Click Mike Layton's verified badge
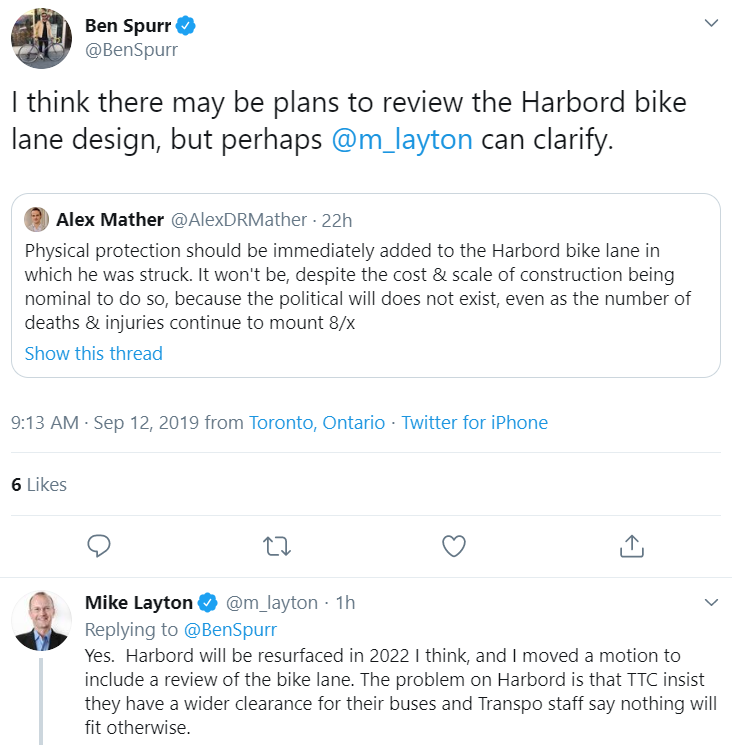Screen dimensions: 732x745 (207, 603)
